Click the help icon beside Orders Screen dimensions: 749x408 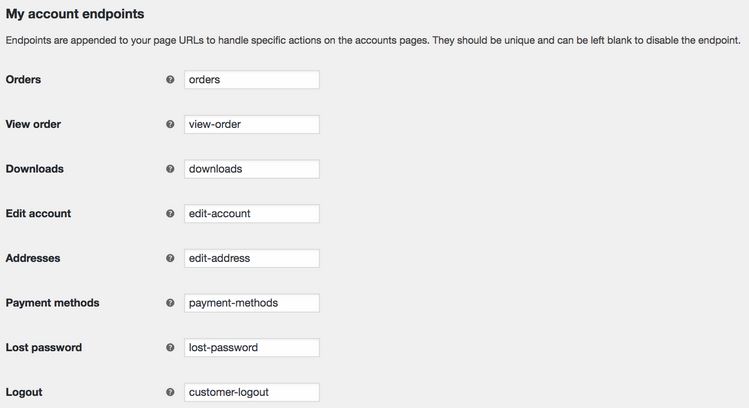coord(170,79)
